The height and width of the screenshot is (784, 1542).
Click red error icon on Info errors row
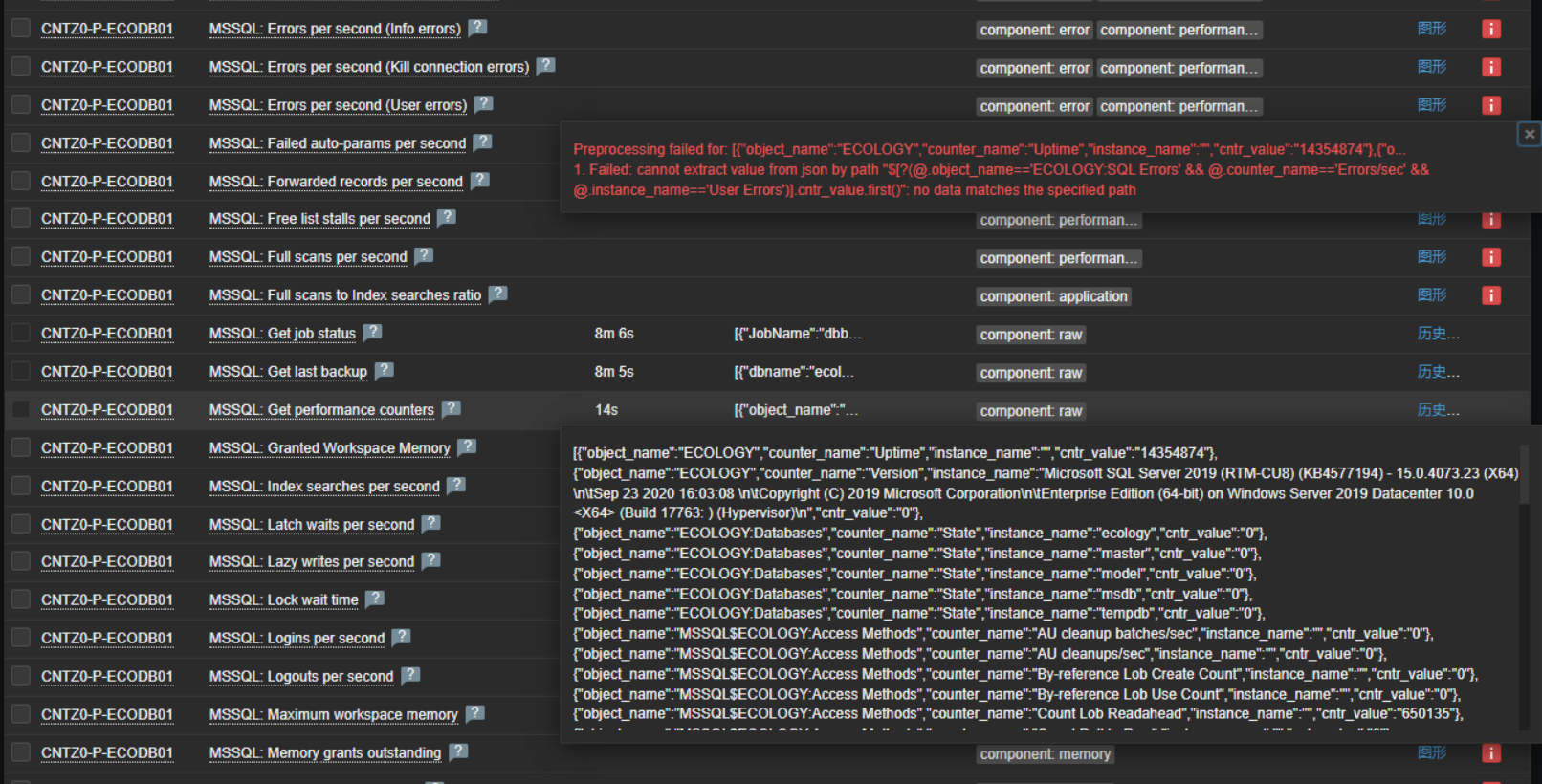(x=1490, y=30)
